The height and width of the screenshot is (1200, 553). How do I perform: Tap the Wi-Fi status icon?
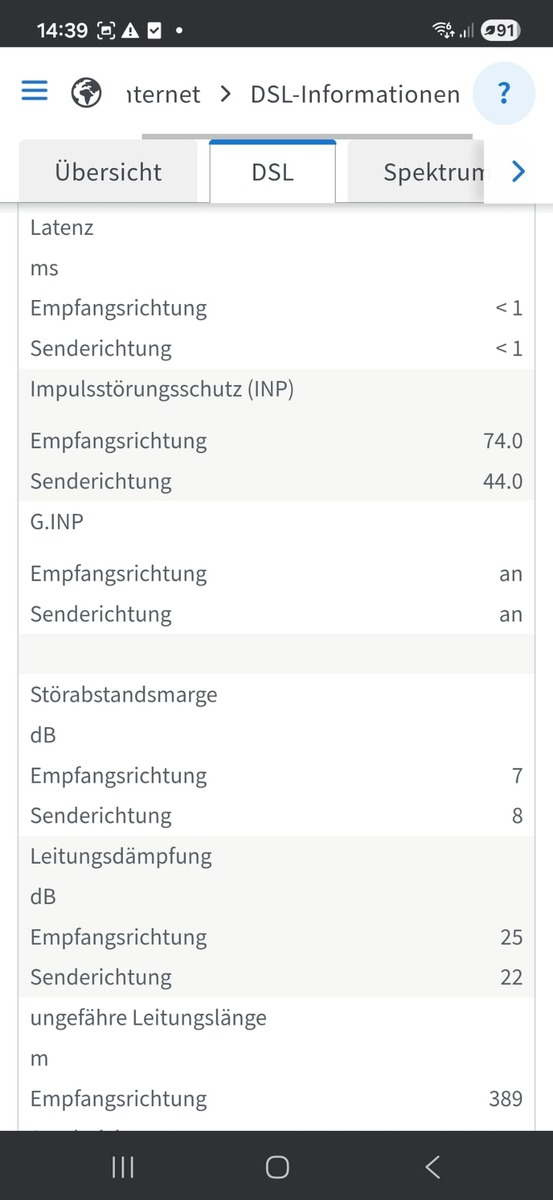click(443, 30)
